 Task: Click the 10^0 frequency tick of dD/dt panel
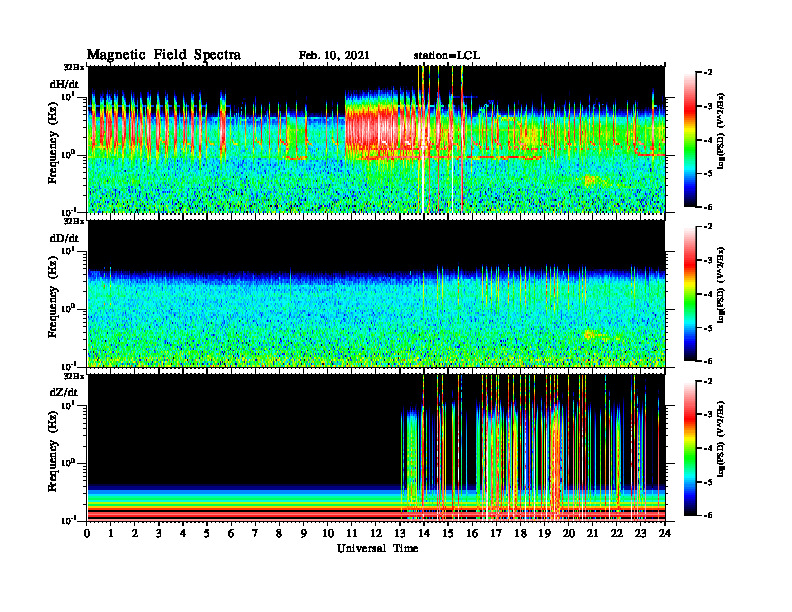tap(68, 309)
